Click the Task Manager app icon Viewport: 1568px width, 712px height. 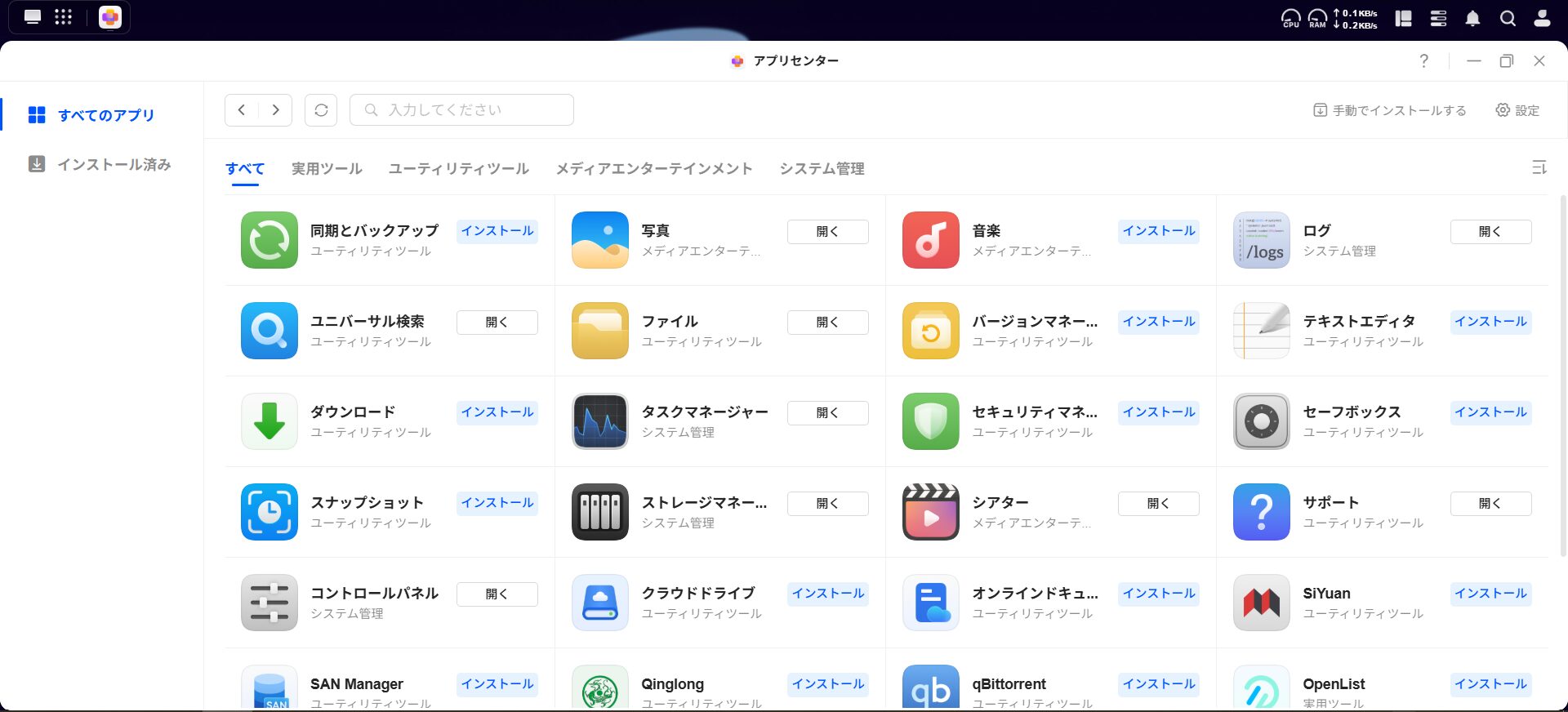tap(600, 421)
